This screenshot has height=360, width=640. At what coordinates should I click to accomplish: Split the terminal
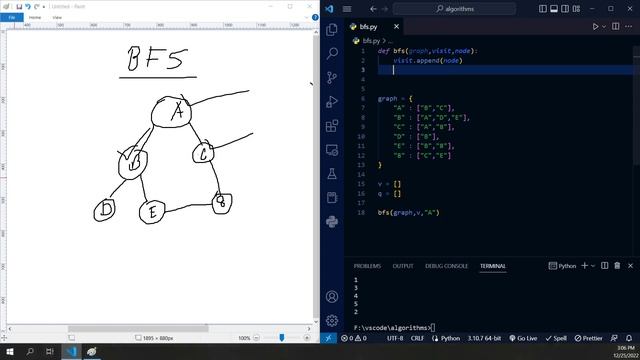[x=605, y=266]
